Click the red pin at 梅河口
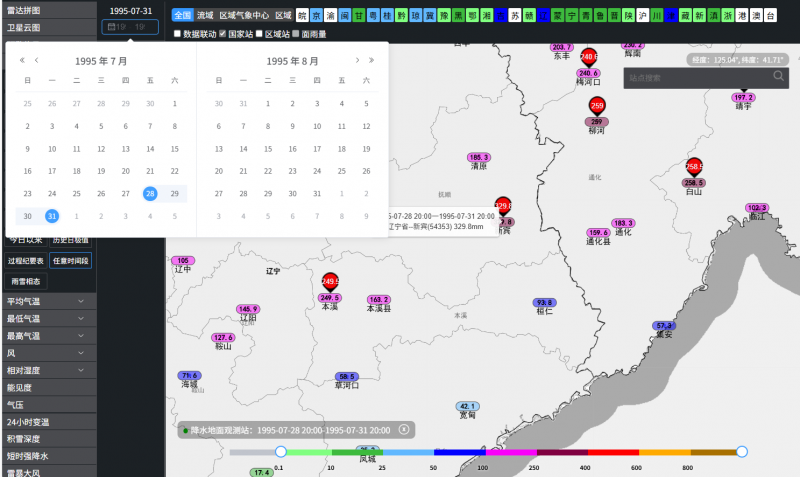This screenshot has width=800, height=477. pyautogui.click(x=588, y=57)
